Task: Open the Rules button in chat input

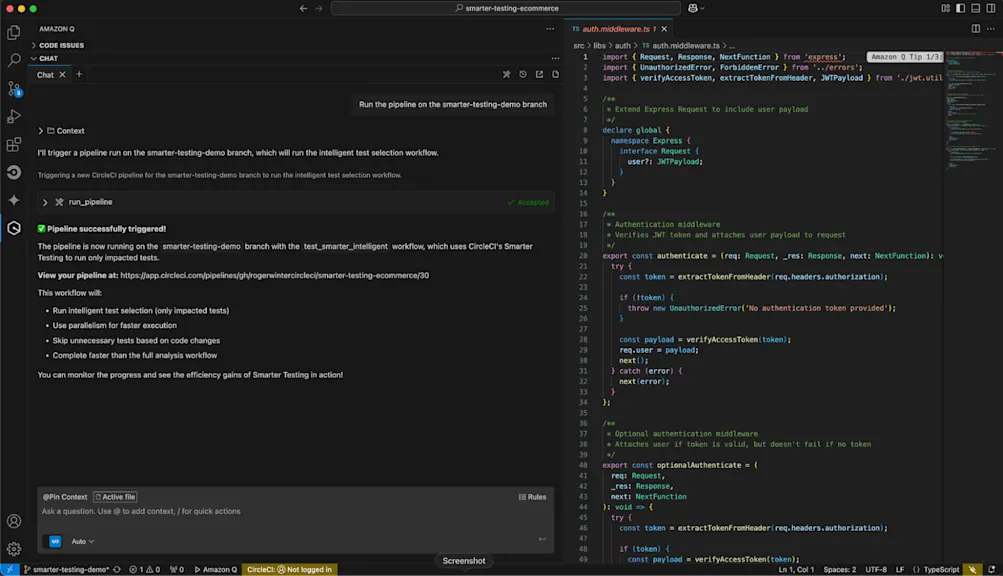Action: pyautogui.click(x=532, y=497)
